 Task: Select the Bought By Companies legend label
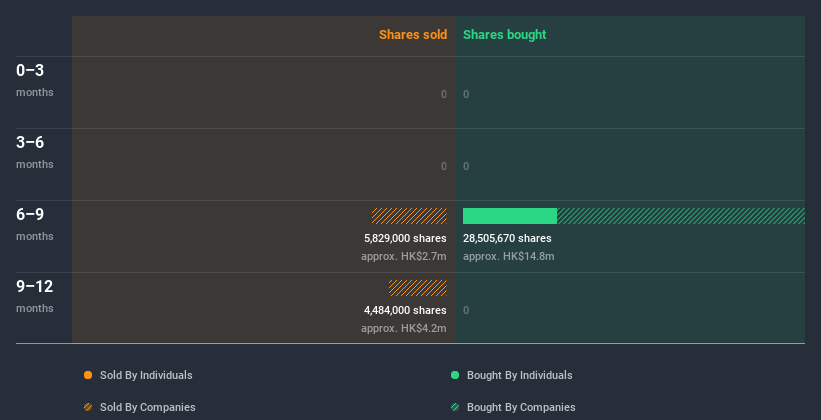pyautogui.click(x=521, y=407)
